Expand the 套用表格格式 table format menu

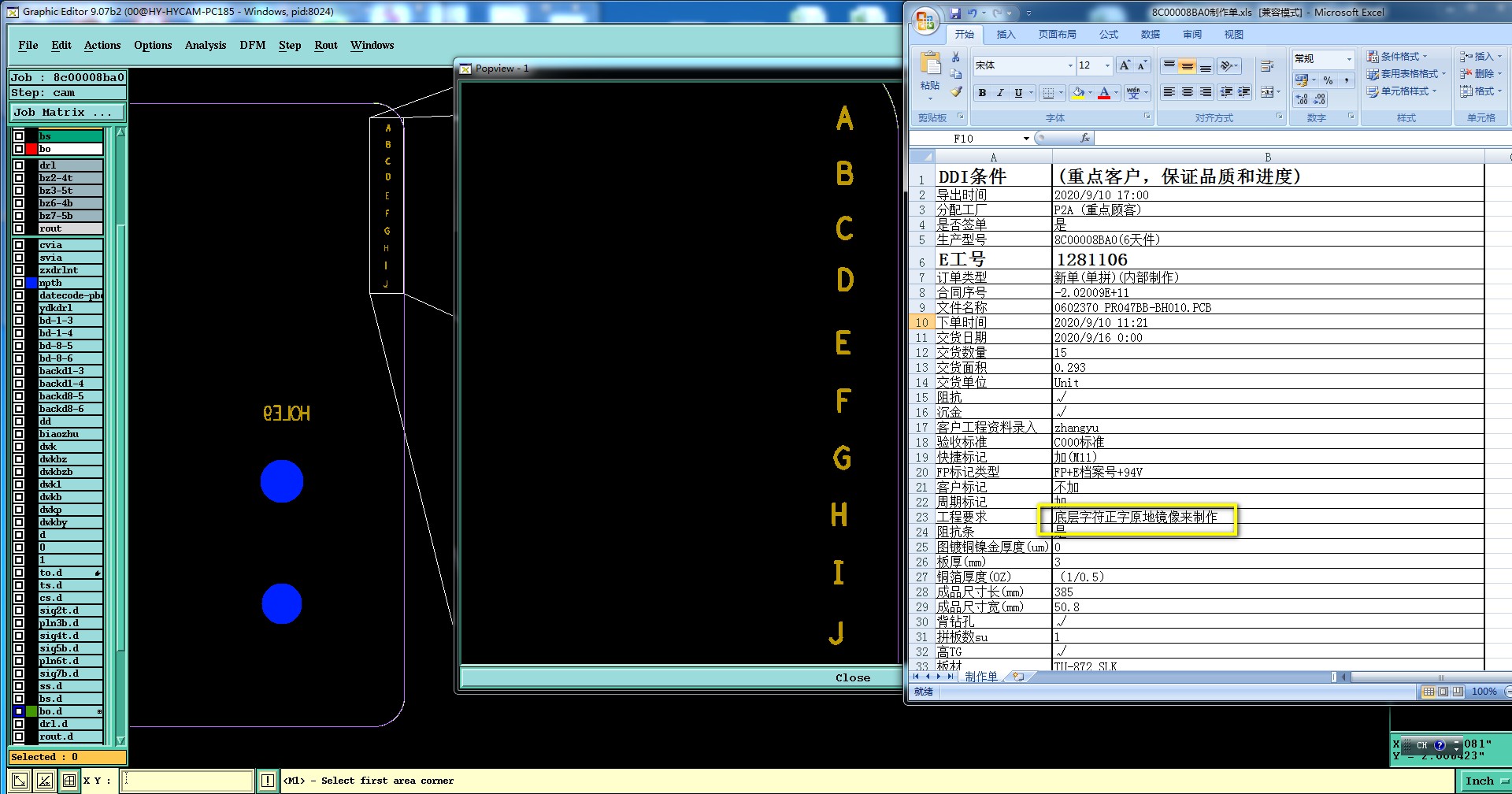click(1406, 74)
